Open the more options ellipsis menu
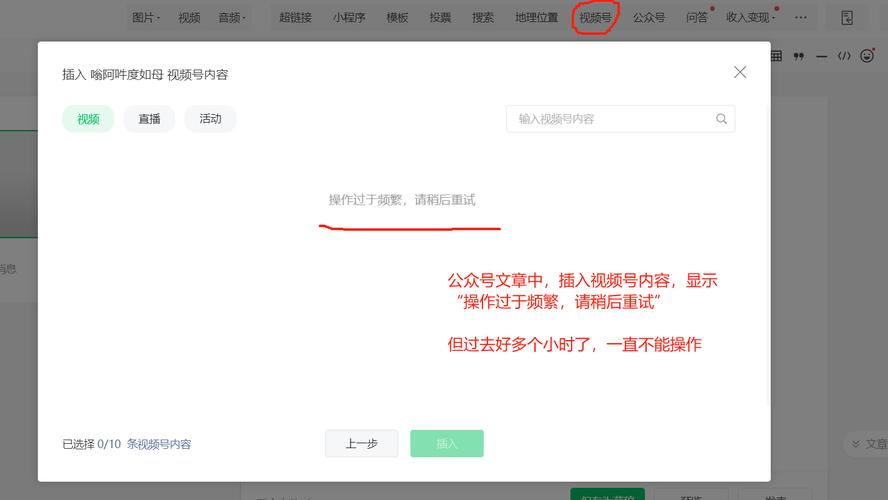This screenshot has height=500, width=888. point(800,18)
